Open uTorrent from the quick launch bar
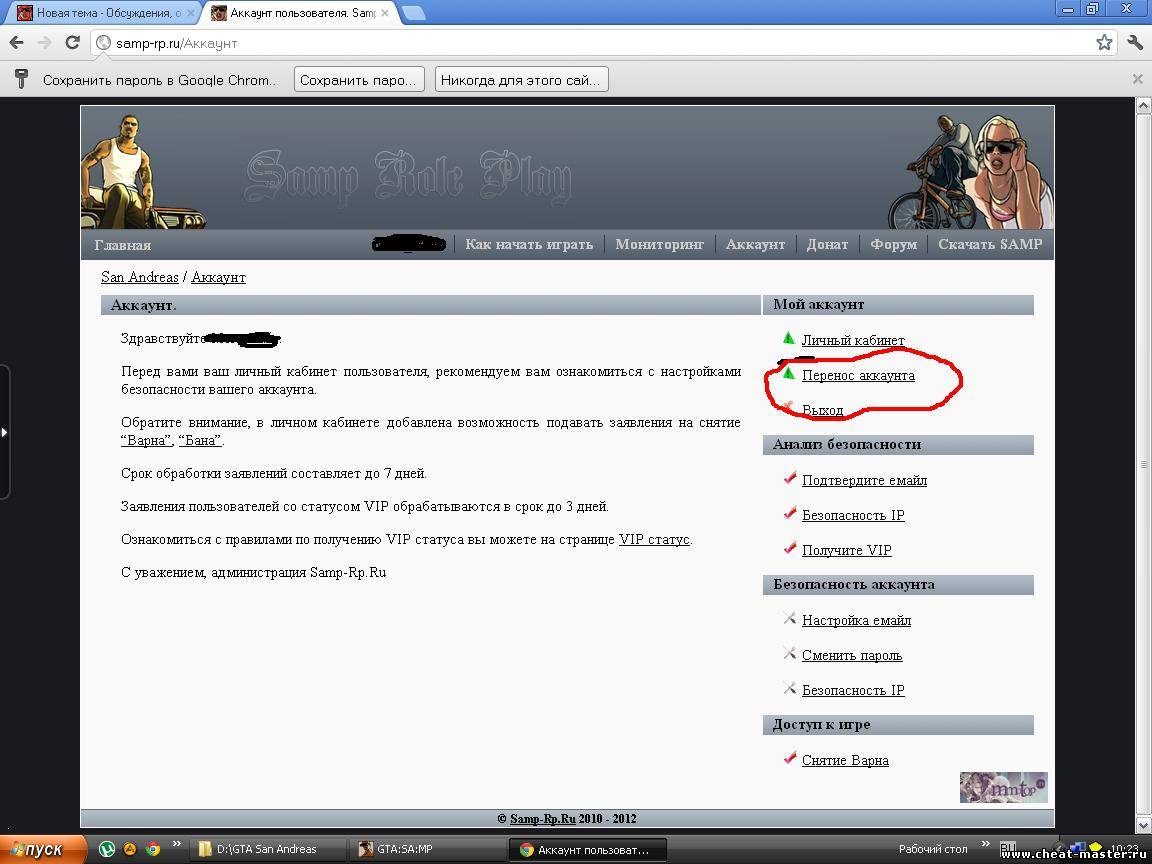Screen dimensions: 1152x864 (x=107, y=849)
